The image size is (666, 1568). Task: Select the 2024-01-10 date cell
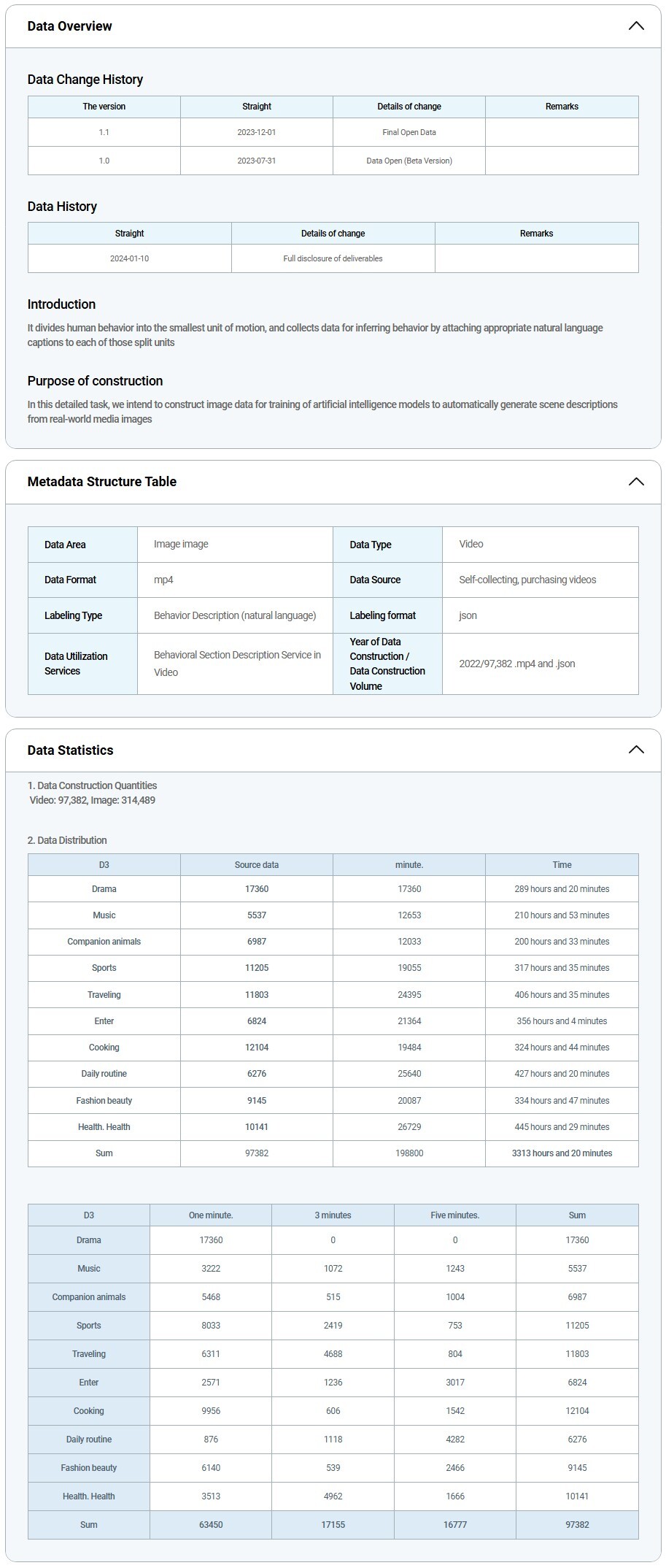(129, 258)
